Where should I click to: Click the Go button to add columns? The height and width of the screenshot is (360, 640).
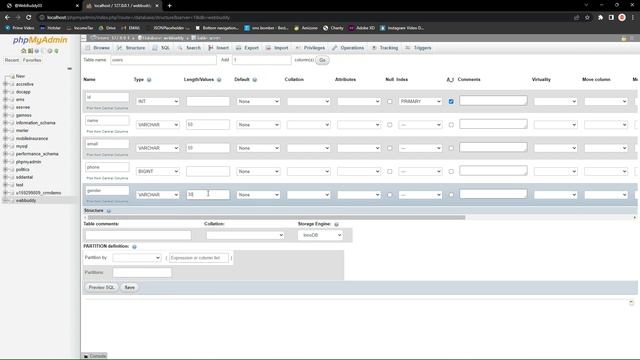point(322,60)
